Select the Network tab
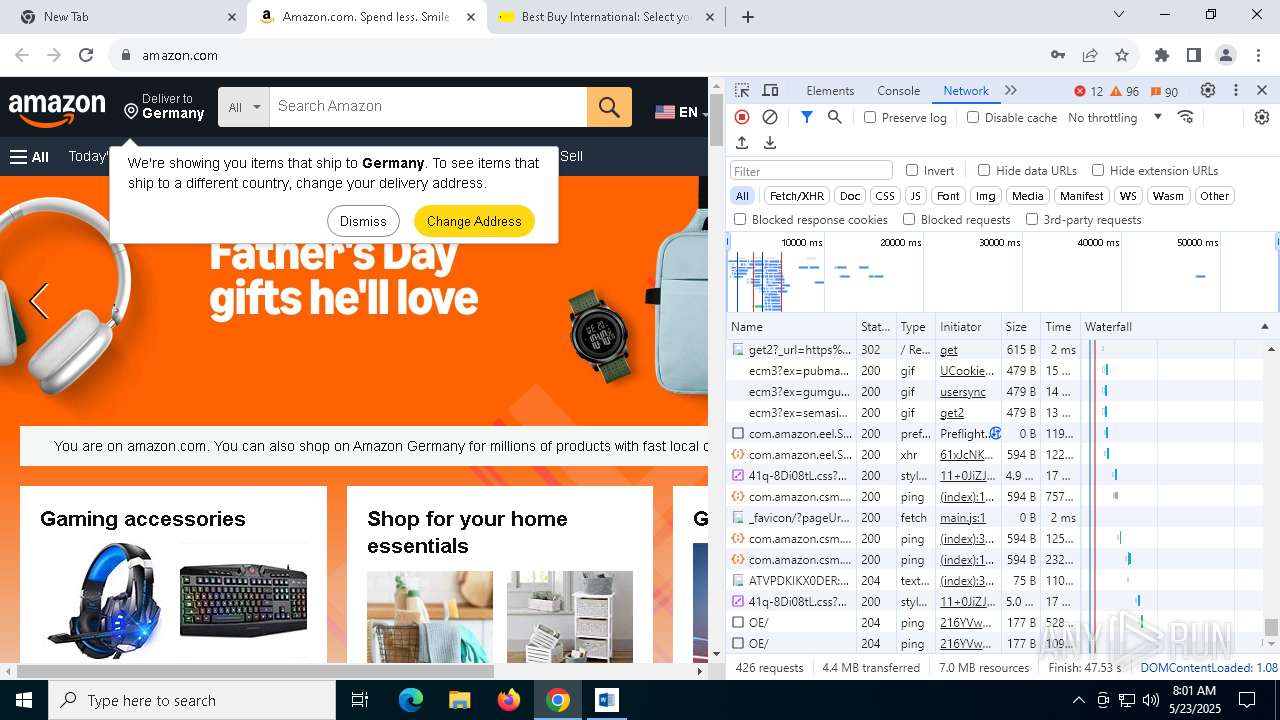1280x720 pixels. tap(966, 91)
